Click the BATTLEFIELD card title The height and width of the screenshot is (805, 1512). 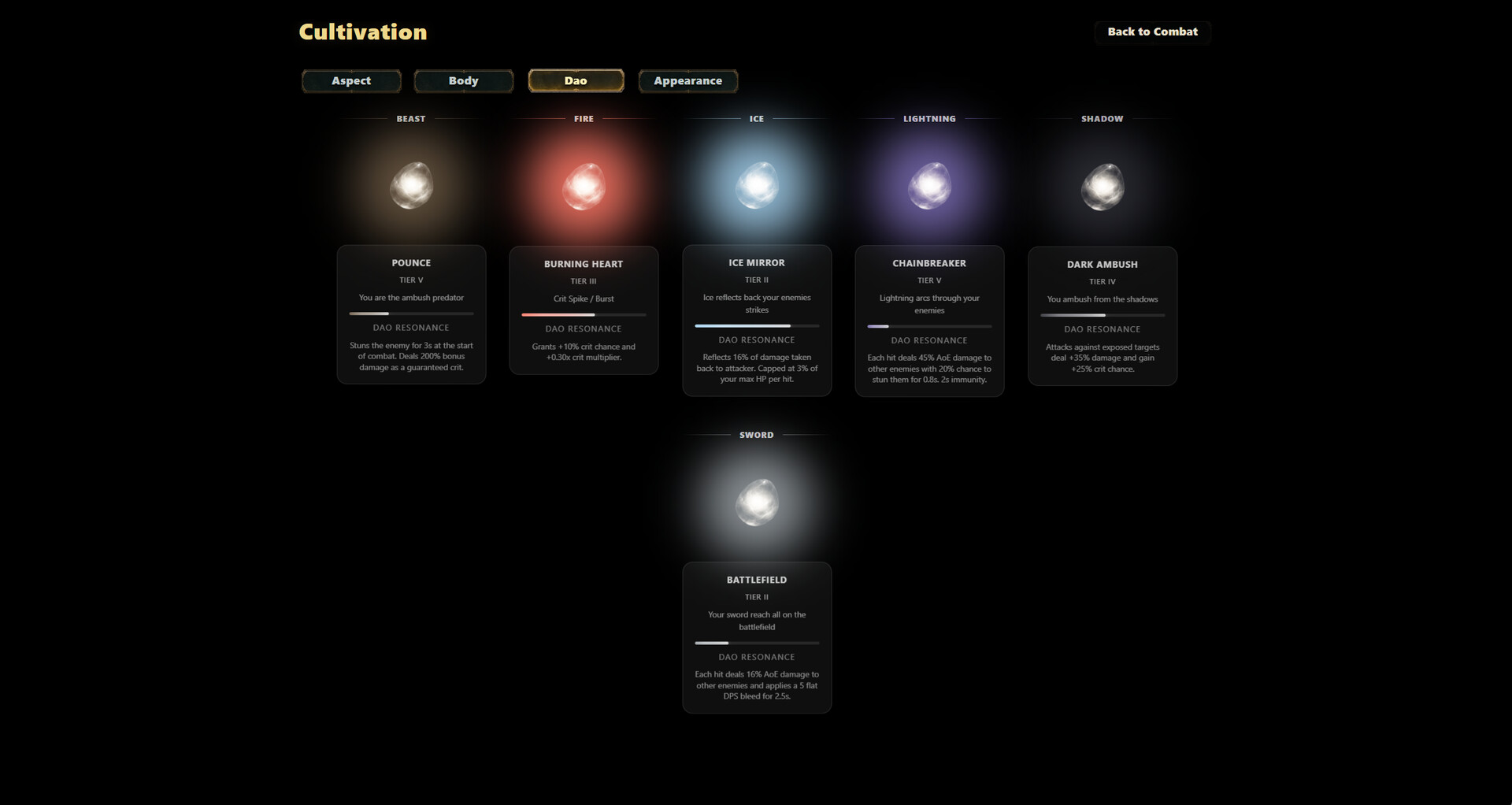[x=757, y=580]
